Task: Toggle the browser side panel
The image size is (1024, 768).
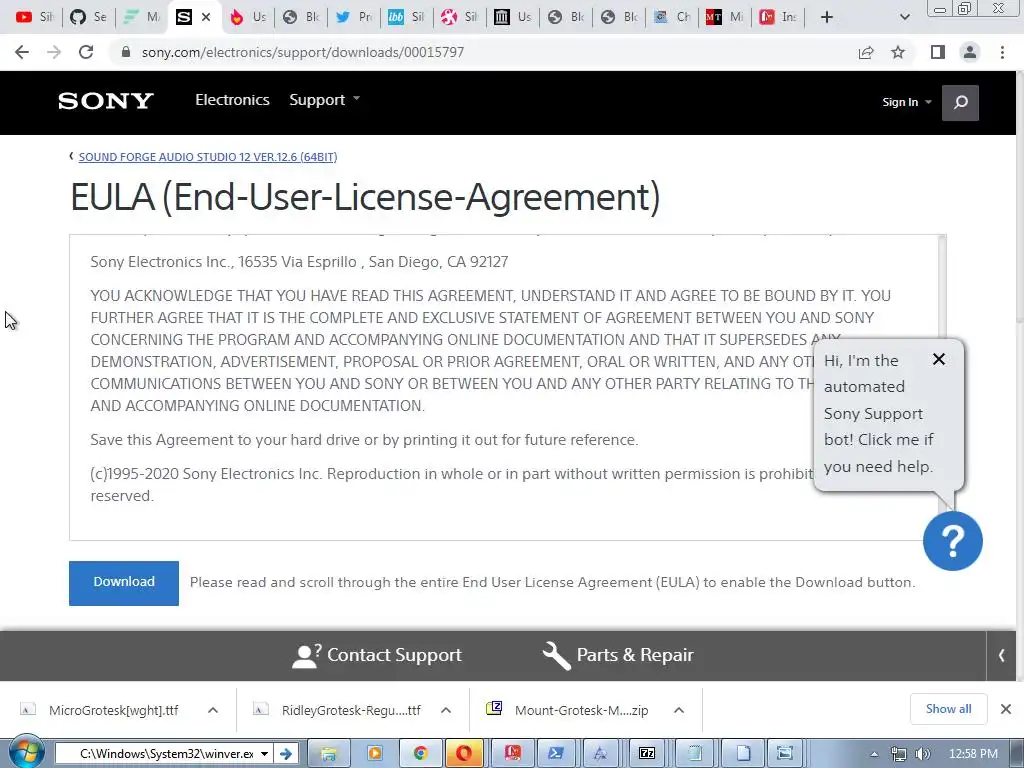Action: coord(938,52)
